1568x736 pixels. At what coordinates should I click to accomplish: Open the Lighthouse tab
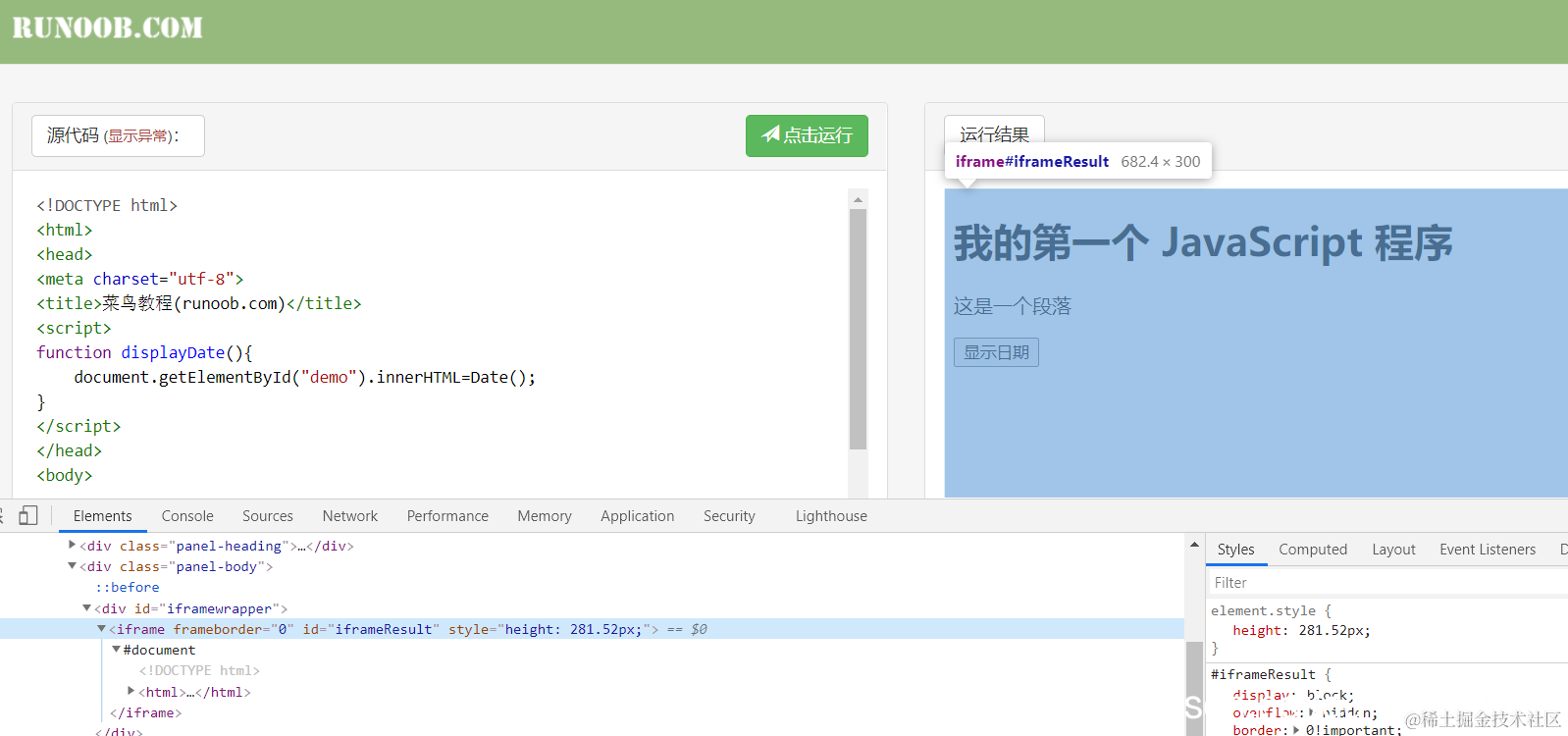831,516
